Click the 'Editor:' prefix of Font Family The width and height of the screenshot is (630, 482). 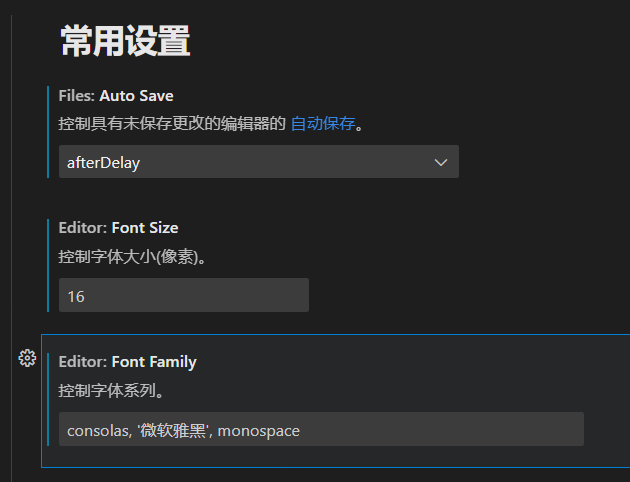tap(82, 362)
